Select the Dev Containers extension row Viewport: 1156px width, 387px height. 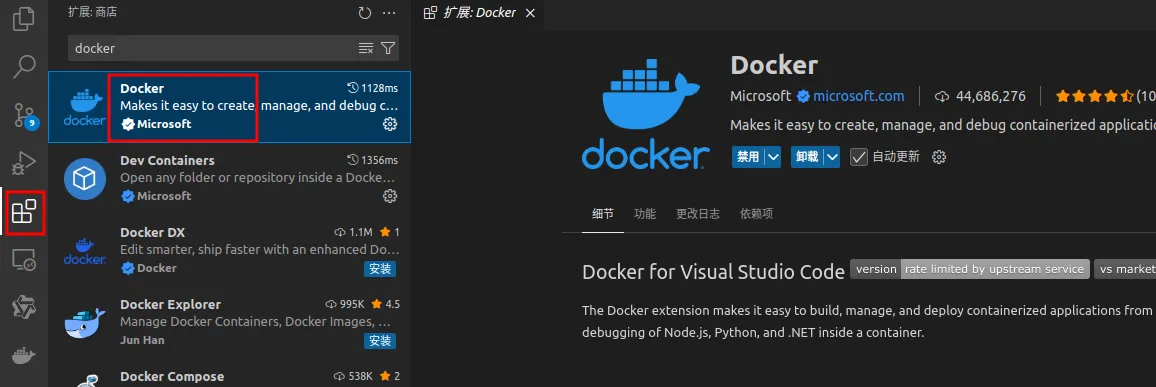[229, 178]
